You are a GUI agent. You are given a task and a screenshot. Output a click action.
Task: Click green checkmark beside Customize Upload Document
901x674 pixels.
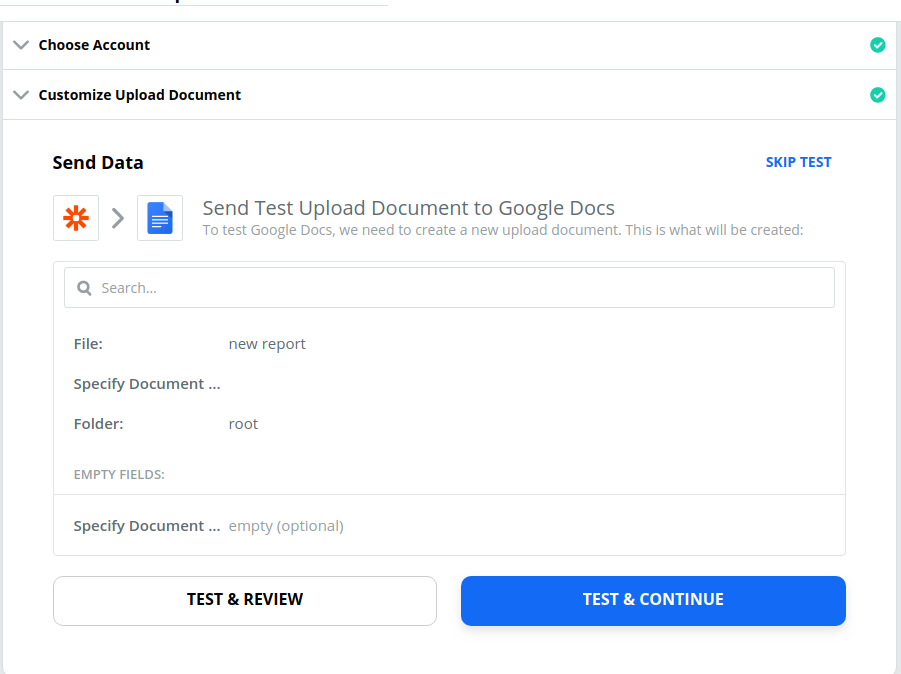[877, 95]
